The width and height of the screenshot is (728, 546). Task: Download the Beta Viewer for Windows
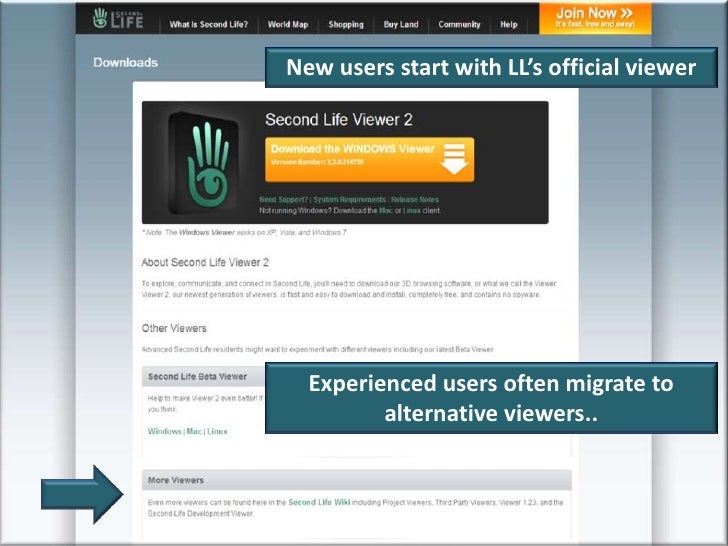point(164,431)
